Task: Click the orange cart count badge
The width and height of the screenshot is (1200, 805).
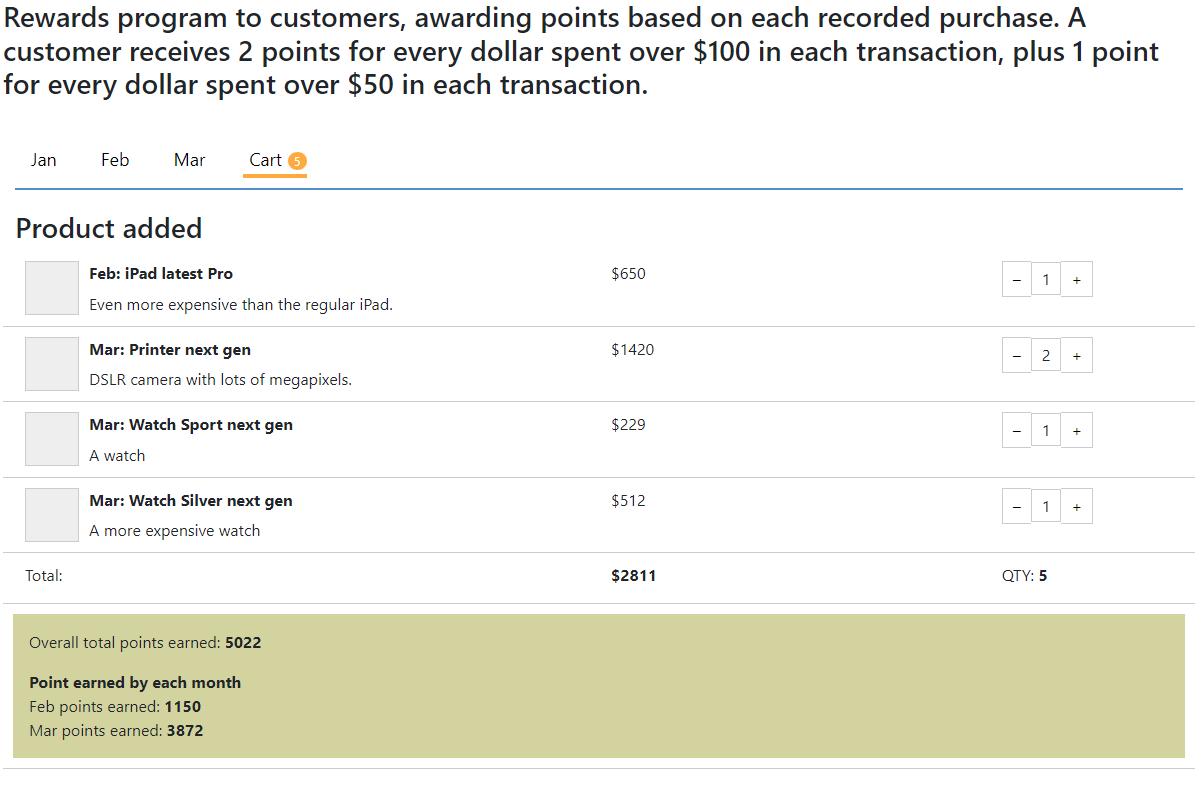Action: click(297, 161)
